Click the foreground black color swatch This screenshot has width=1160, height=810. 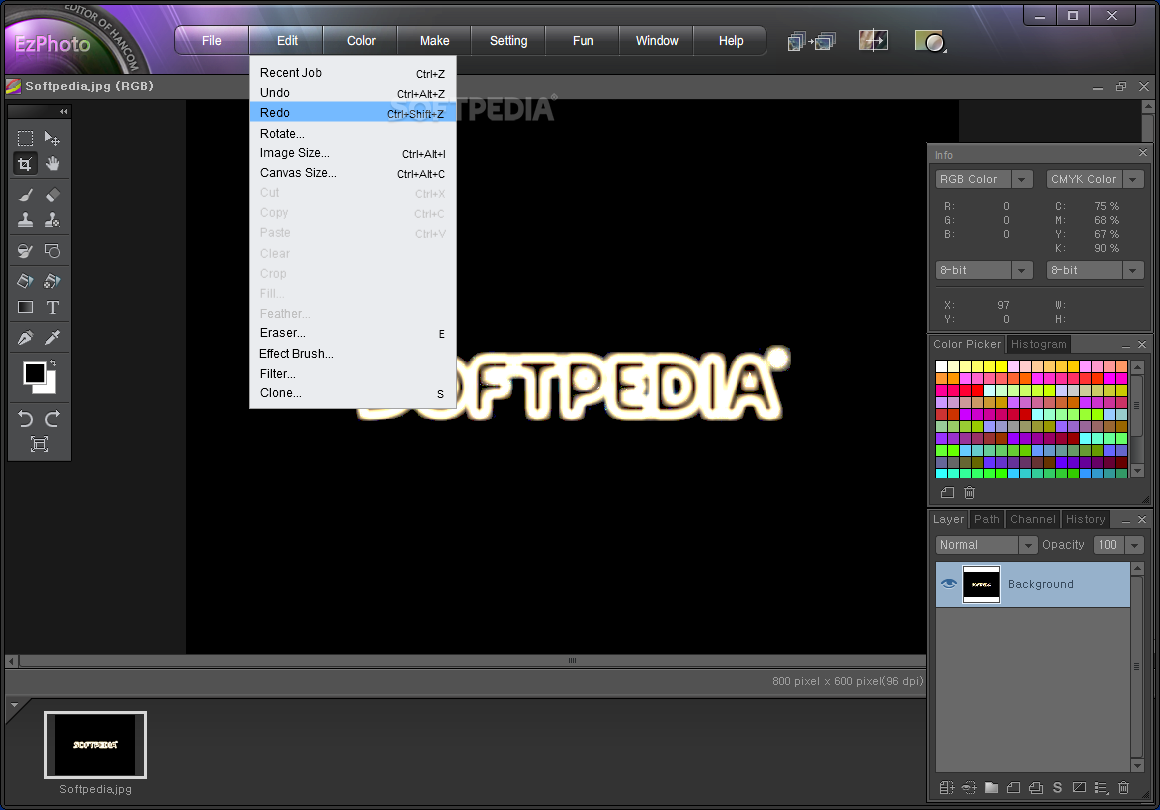(x=34, y=373)
